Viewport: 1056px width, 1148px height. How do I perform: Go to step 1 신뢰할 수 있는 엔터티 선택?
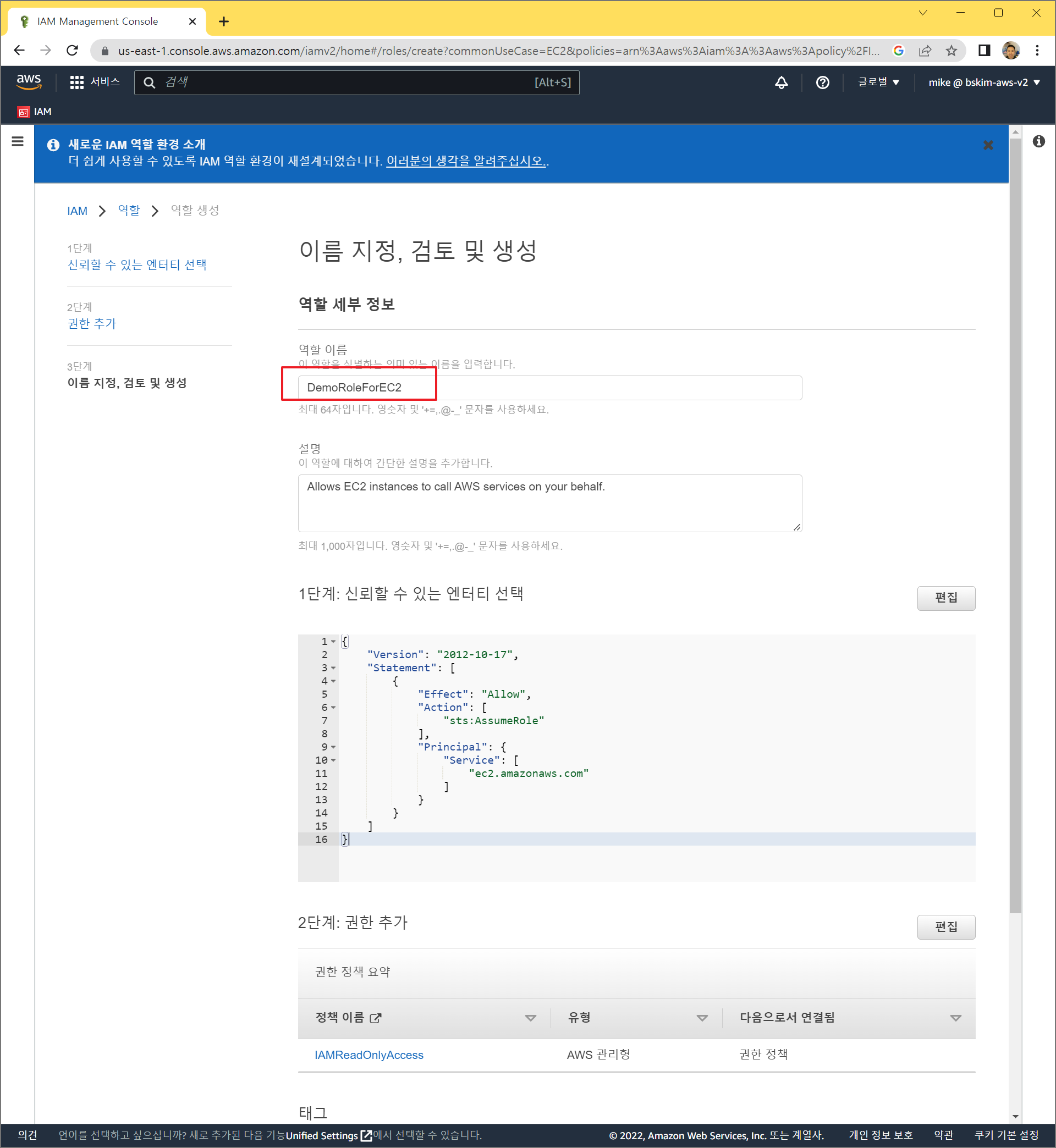[136, 264]
